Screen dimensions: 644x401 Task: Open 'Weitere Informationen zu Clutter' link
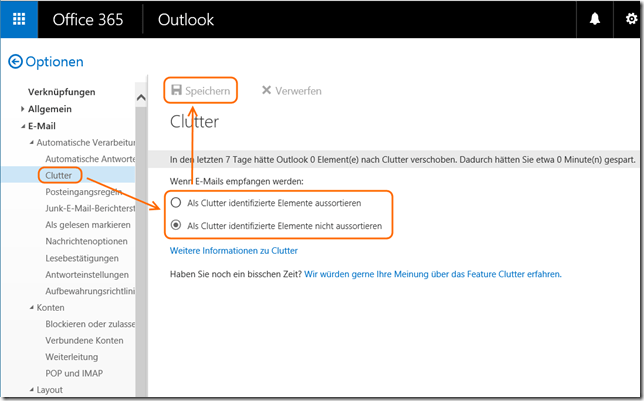click(233, 250)
